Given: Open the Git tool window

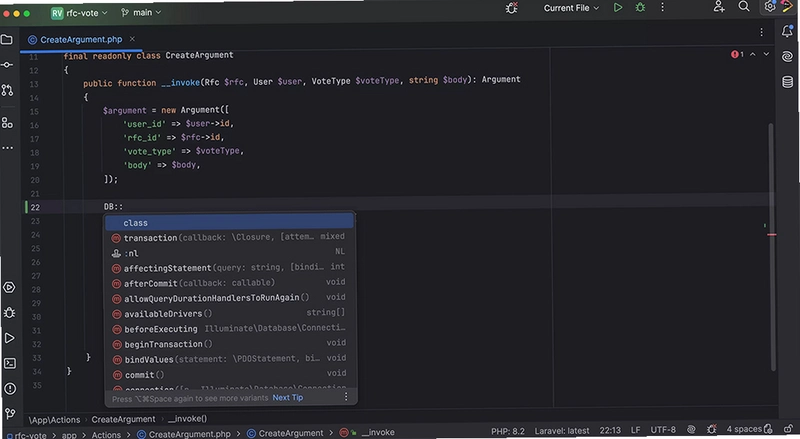Looking at the screenshot, I should (10, 413).
